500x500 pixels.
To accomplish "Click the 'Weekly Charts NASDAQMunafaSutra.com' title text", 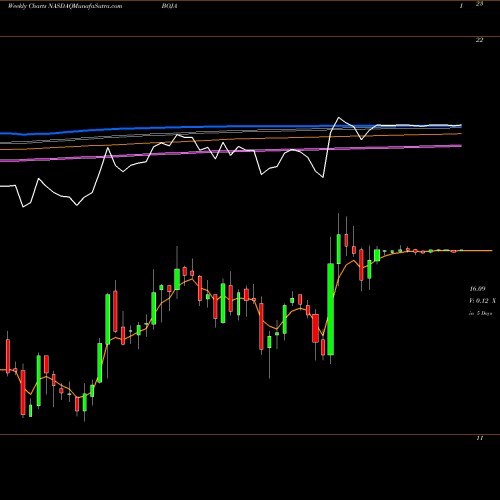I will 65,6.
